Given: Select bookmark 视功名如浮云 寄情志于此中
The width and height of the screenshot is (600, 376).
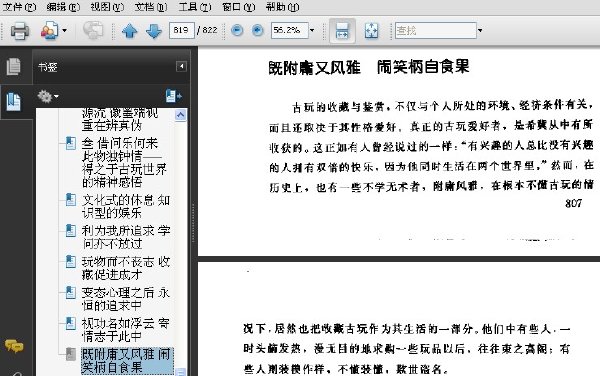Looking at the screenshot, I should (x=126, y=330).
